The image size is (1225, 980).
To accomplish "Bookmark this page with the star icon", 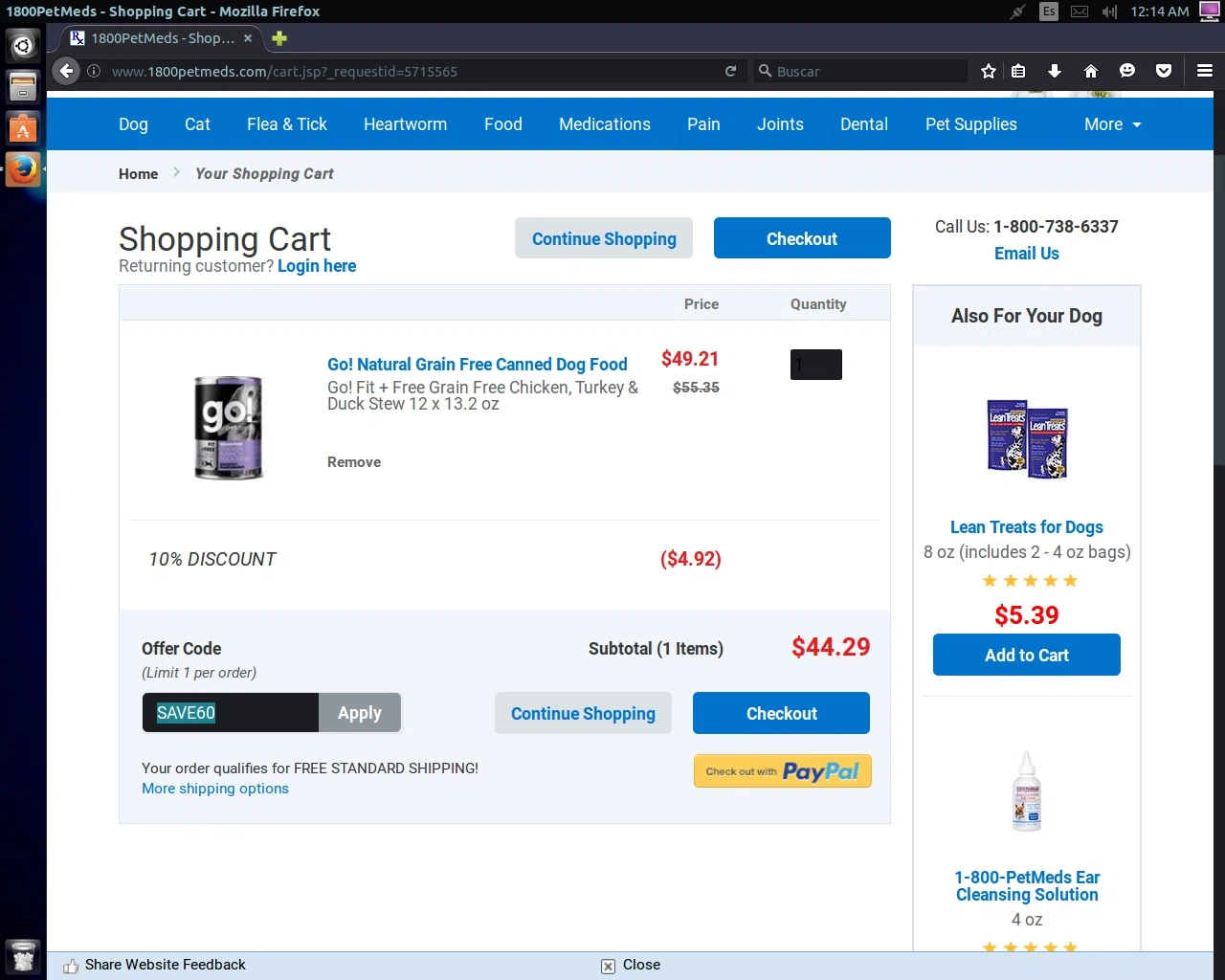I will tap(989, 71).
